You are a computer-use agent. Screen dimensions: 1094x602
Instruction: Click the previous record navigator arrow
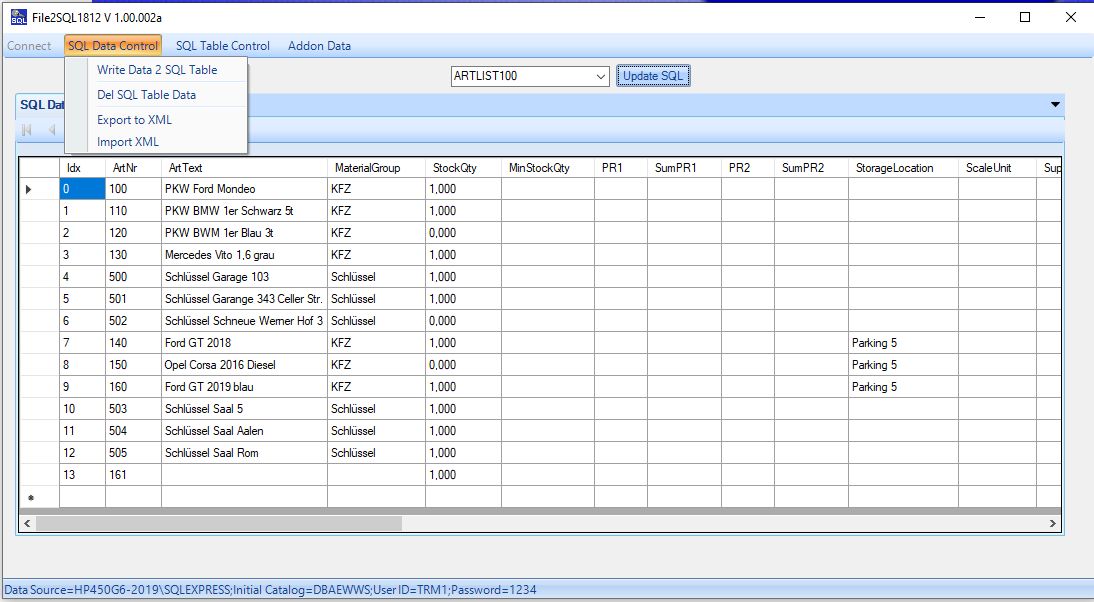(51, 130)
